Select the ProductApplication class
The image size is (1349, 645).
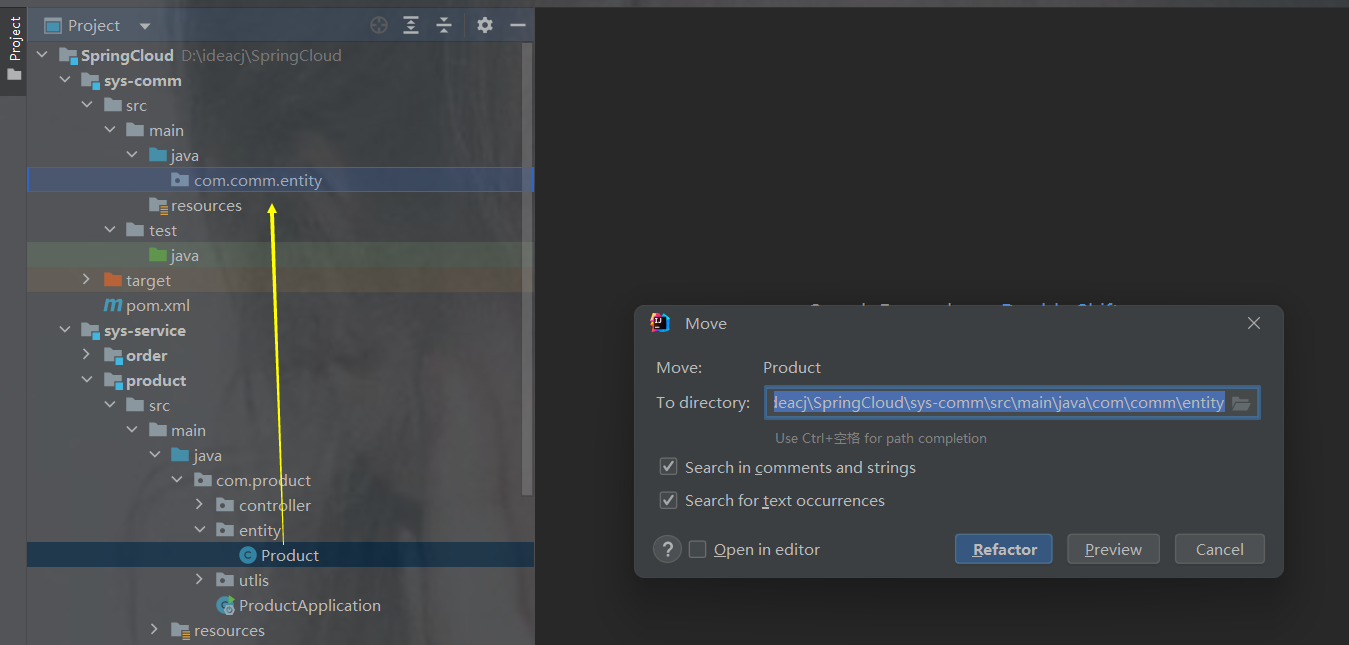pyautogui.click(x=310, y=606)
